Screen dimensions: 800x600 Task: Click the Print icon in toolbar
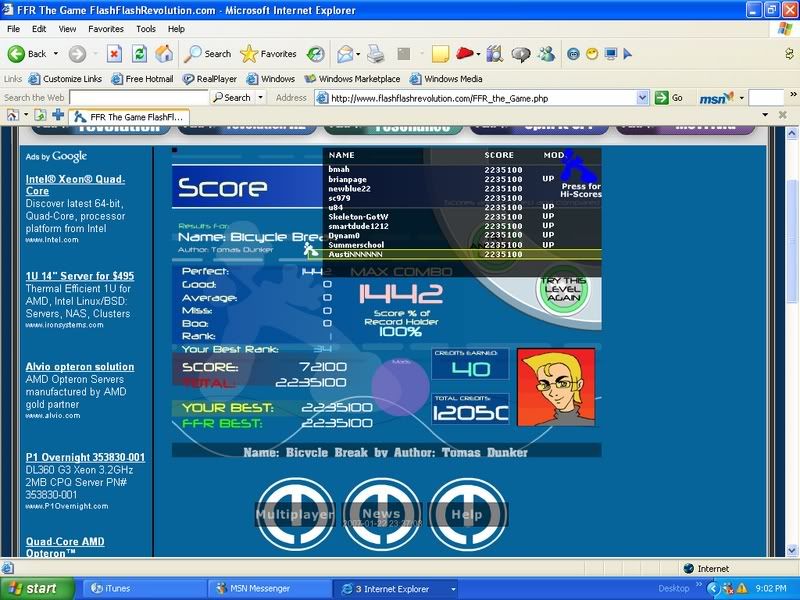point(375,54)
